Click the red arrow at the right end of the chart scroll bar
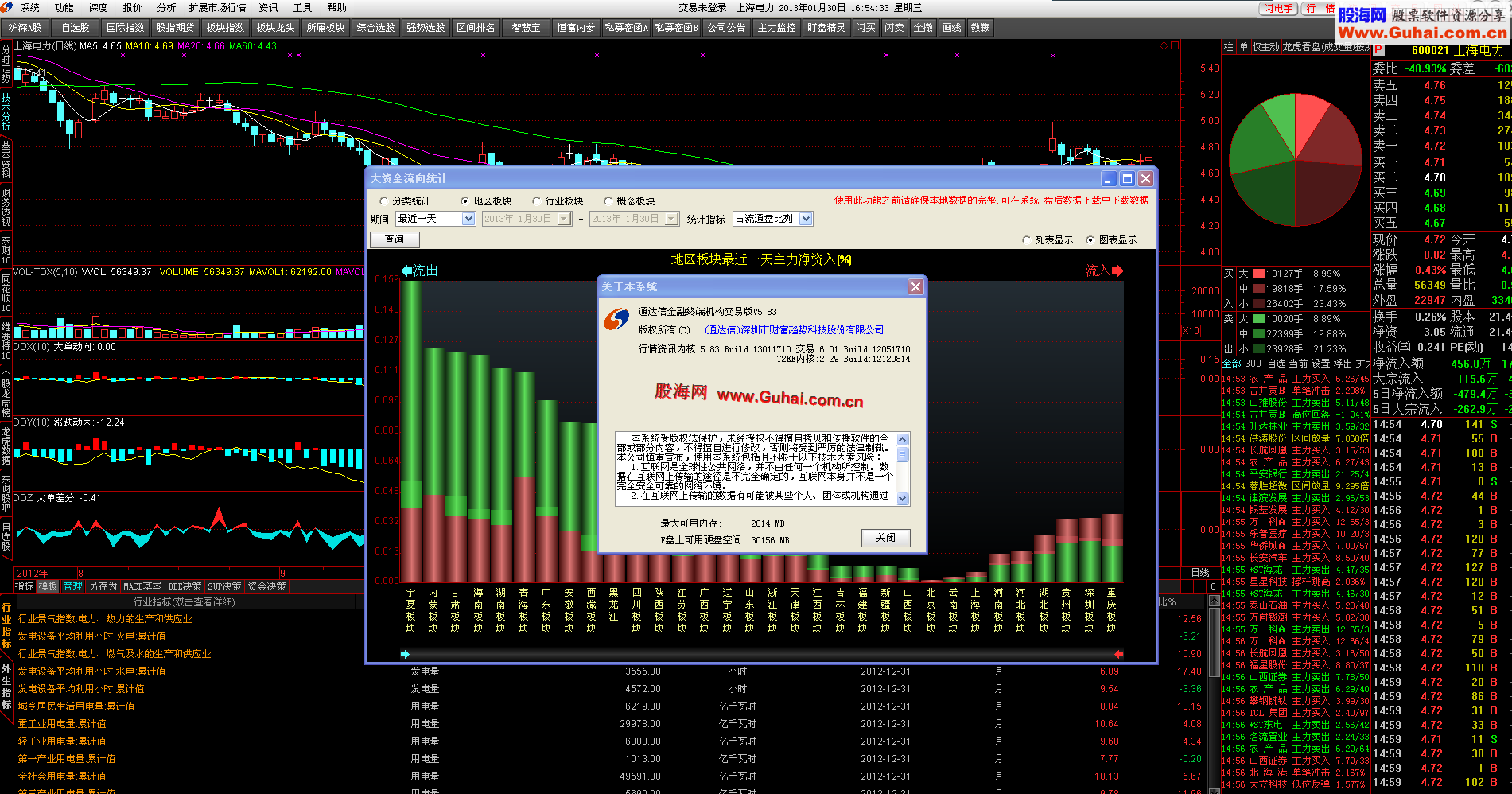Screen dimensions: 1512x794 tap(1118, 654)
